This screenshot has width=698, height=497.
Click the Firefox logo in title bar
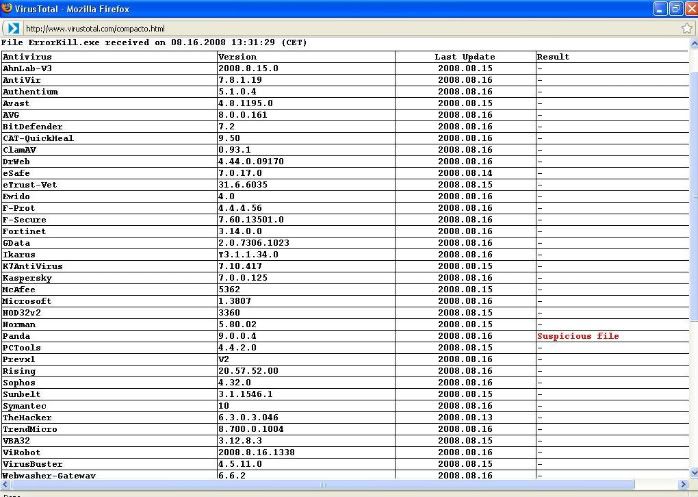(7, 8)
